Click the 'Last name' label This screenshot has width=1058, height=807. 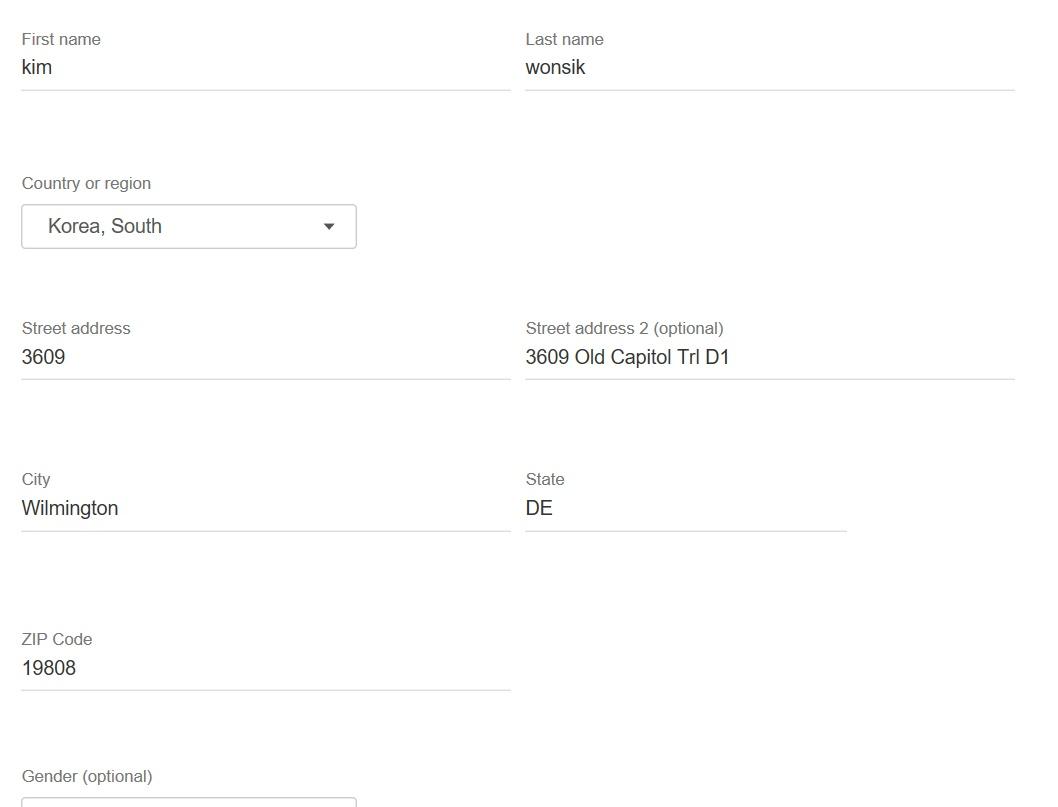point(564,39)
